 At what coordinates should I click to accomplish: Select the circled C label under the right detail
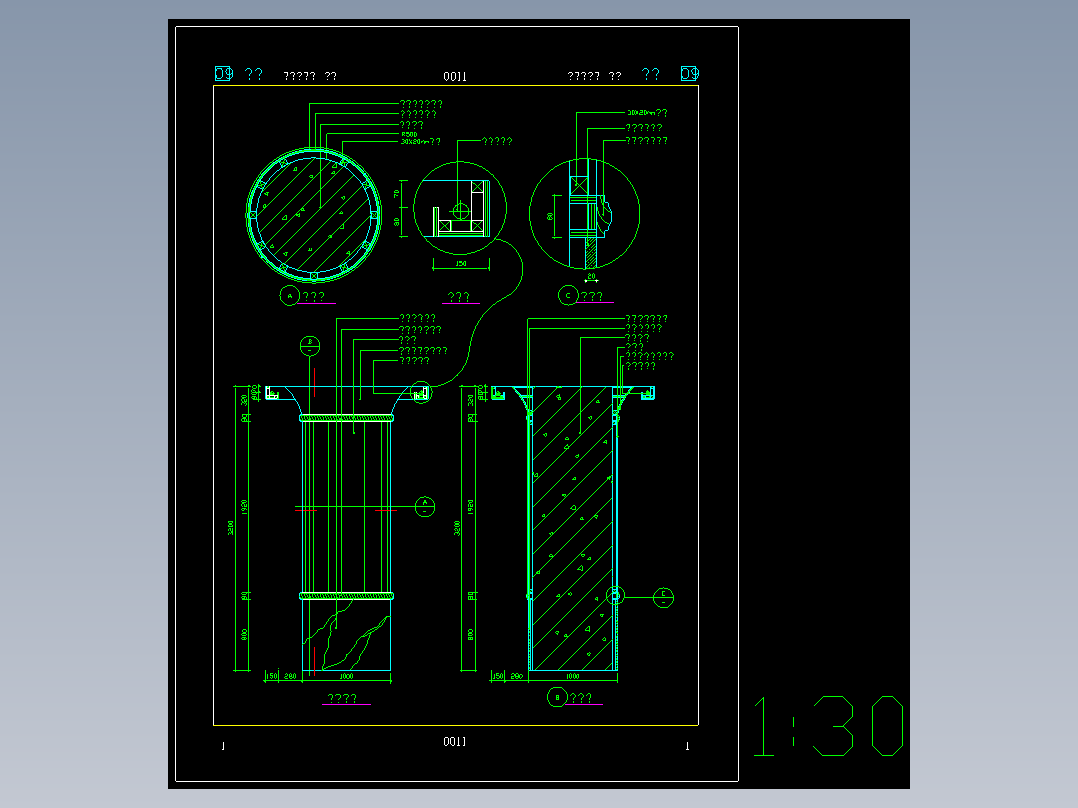568,296
